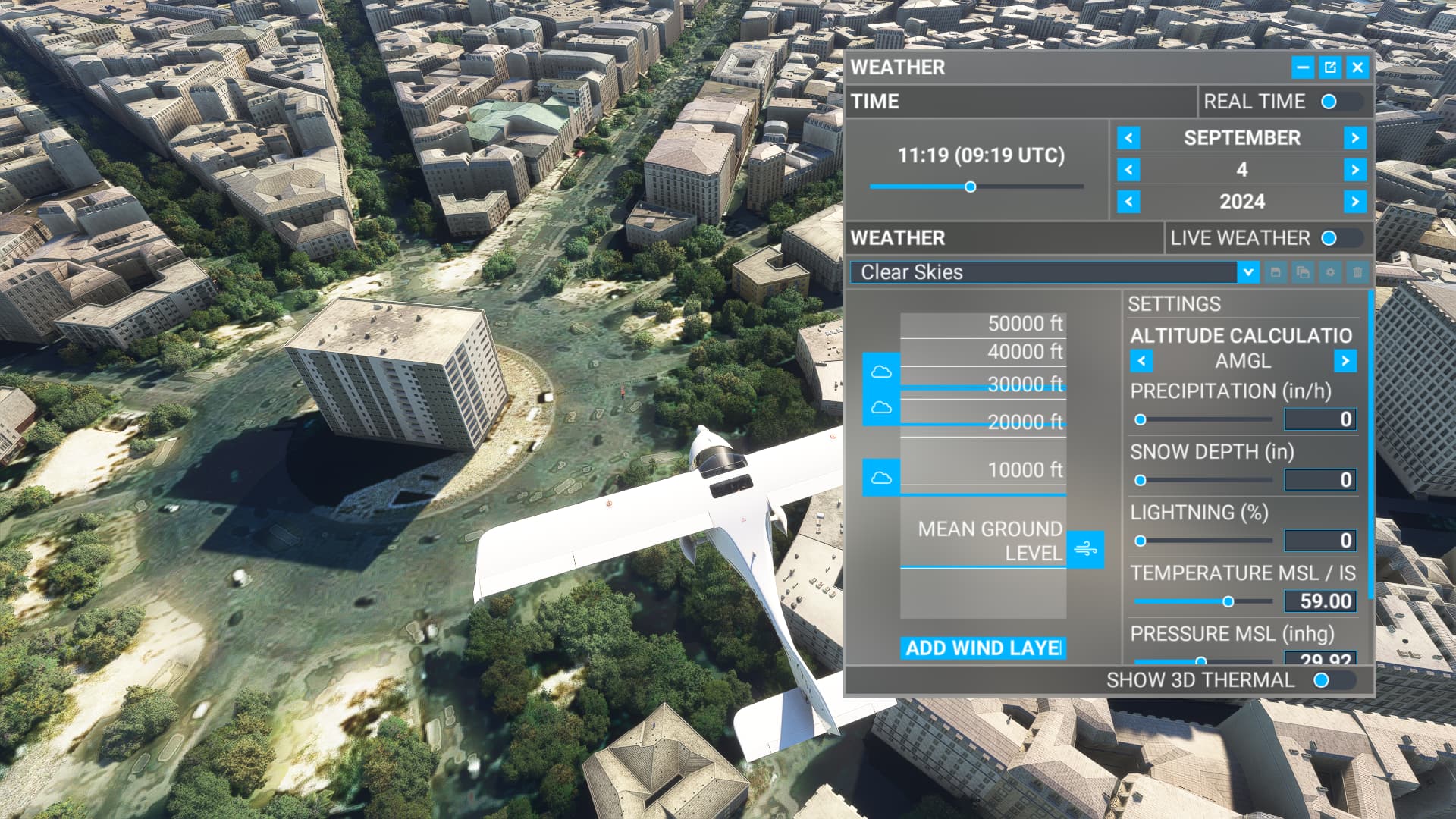The width and height of the screenshot is (1456, 819).
Task: Select the 10000 ft cloud layer icon
Action: click(x=880, y=478)
